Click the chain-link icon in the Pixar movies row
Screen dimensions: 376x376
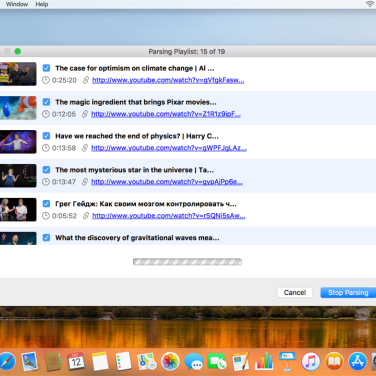click(x=85, y=114)
